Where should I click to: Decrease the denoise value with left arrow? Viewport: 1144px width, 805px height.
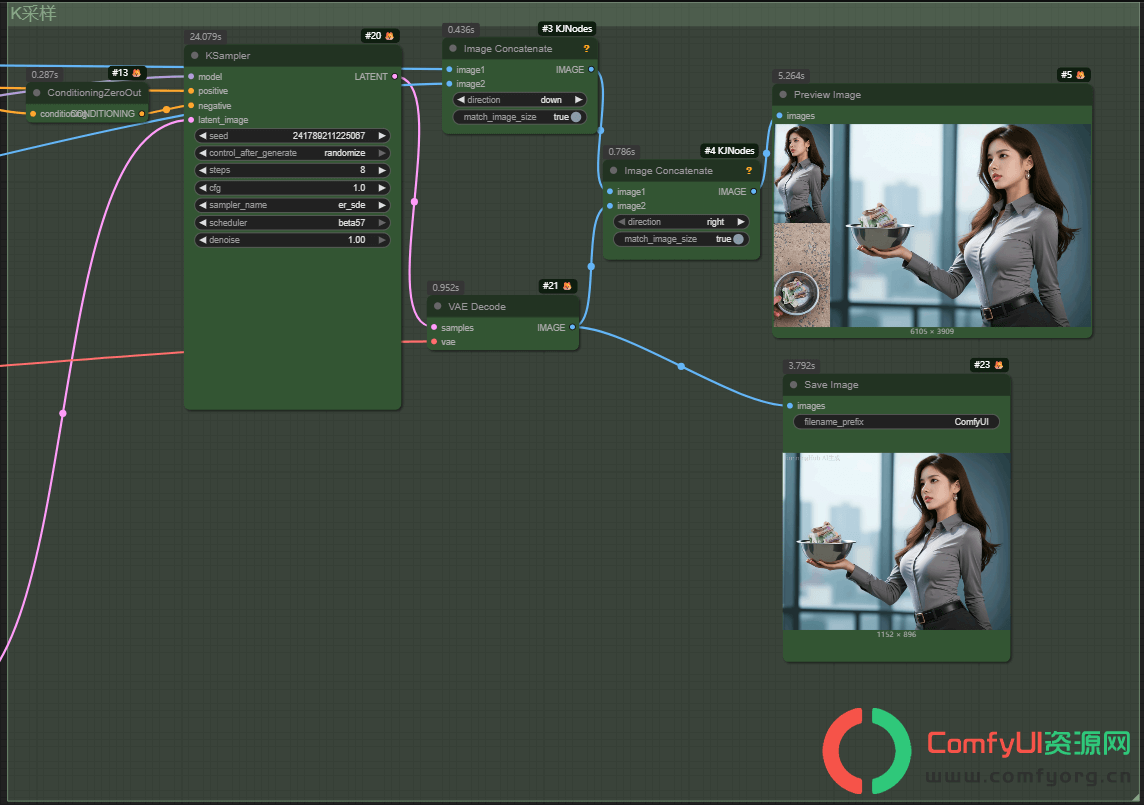[203, 240]
